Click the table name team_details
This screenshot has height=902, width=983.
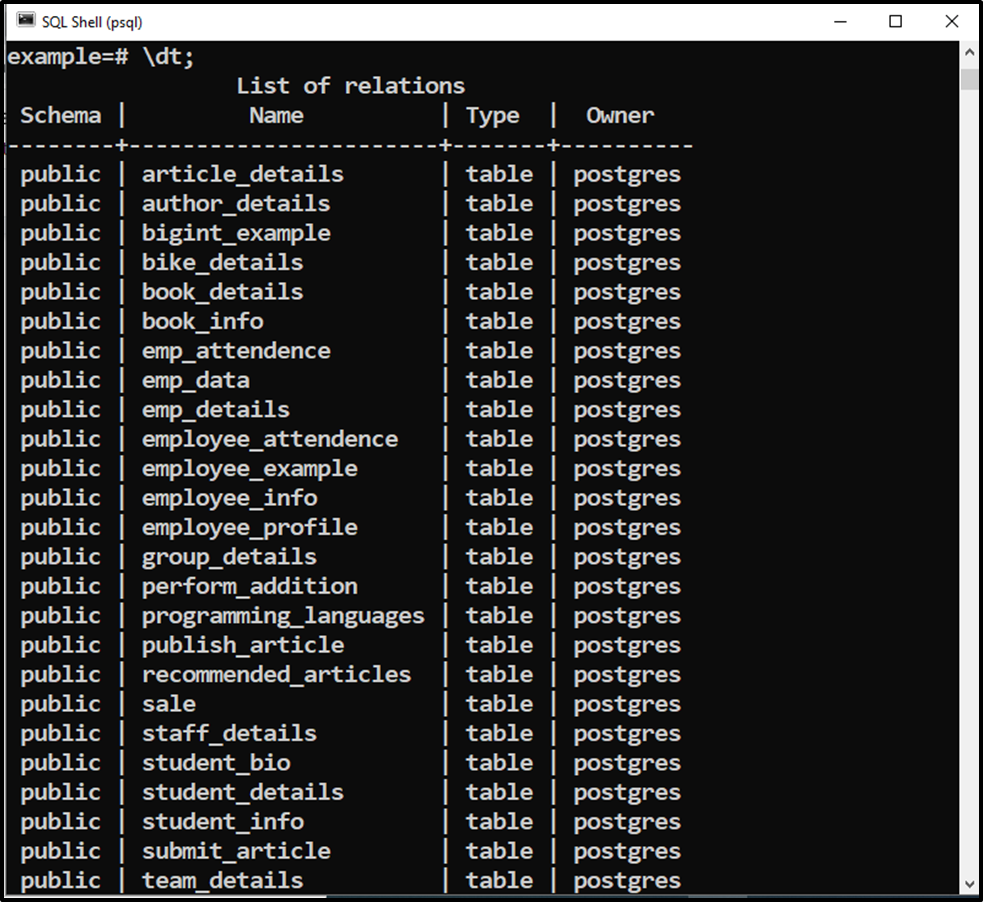(x=222, y=880)
